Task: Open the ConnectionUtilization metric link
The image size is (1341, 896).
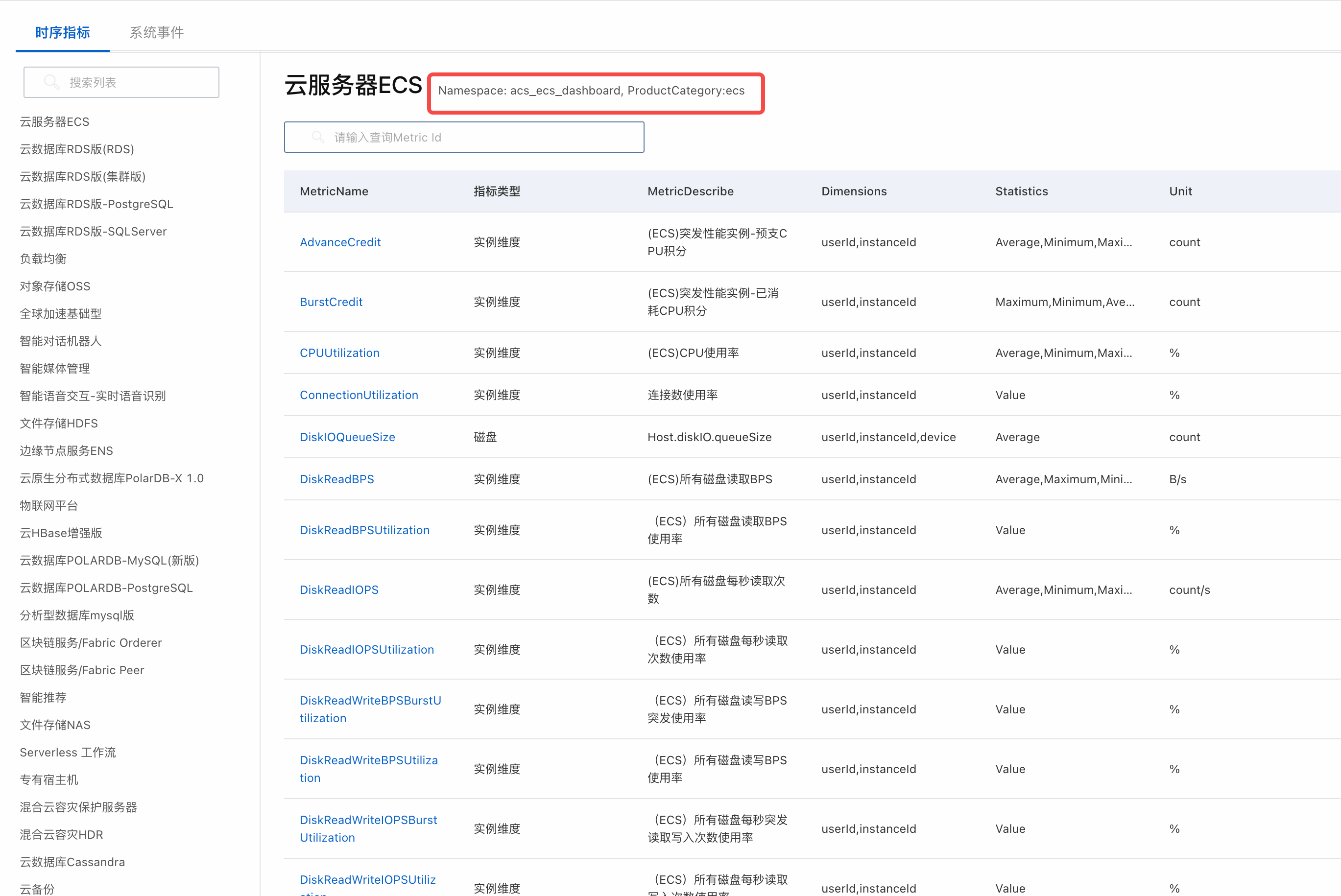Action: [359, 395]
